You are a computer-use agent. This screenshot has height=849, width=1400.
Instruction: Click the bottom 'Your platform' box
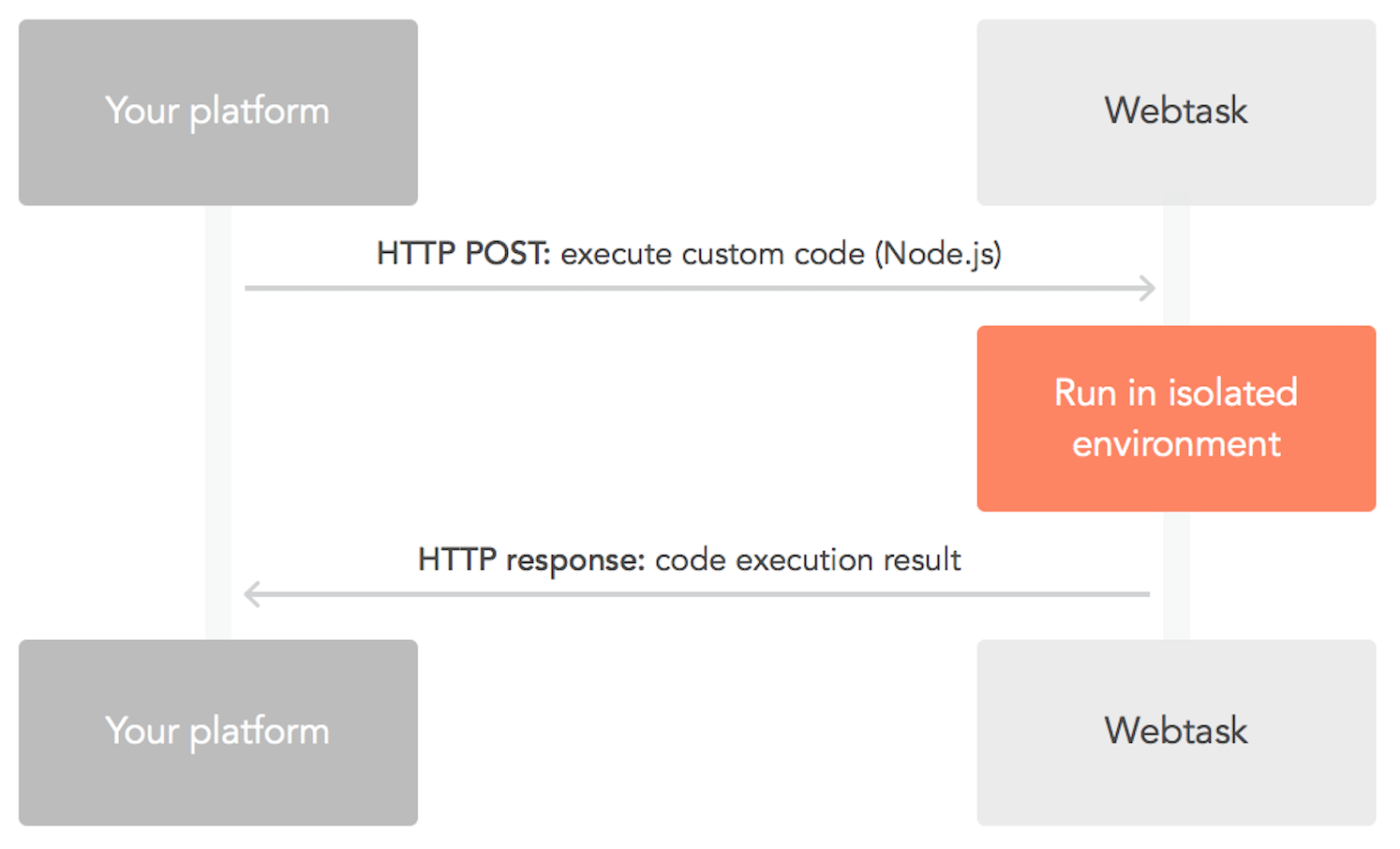click(x=218, y=732)
